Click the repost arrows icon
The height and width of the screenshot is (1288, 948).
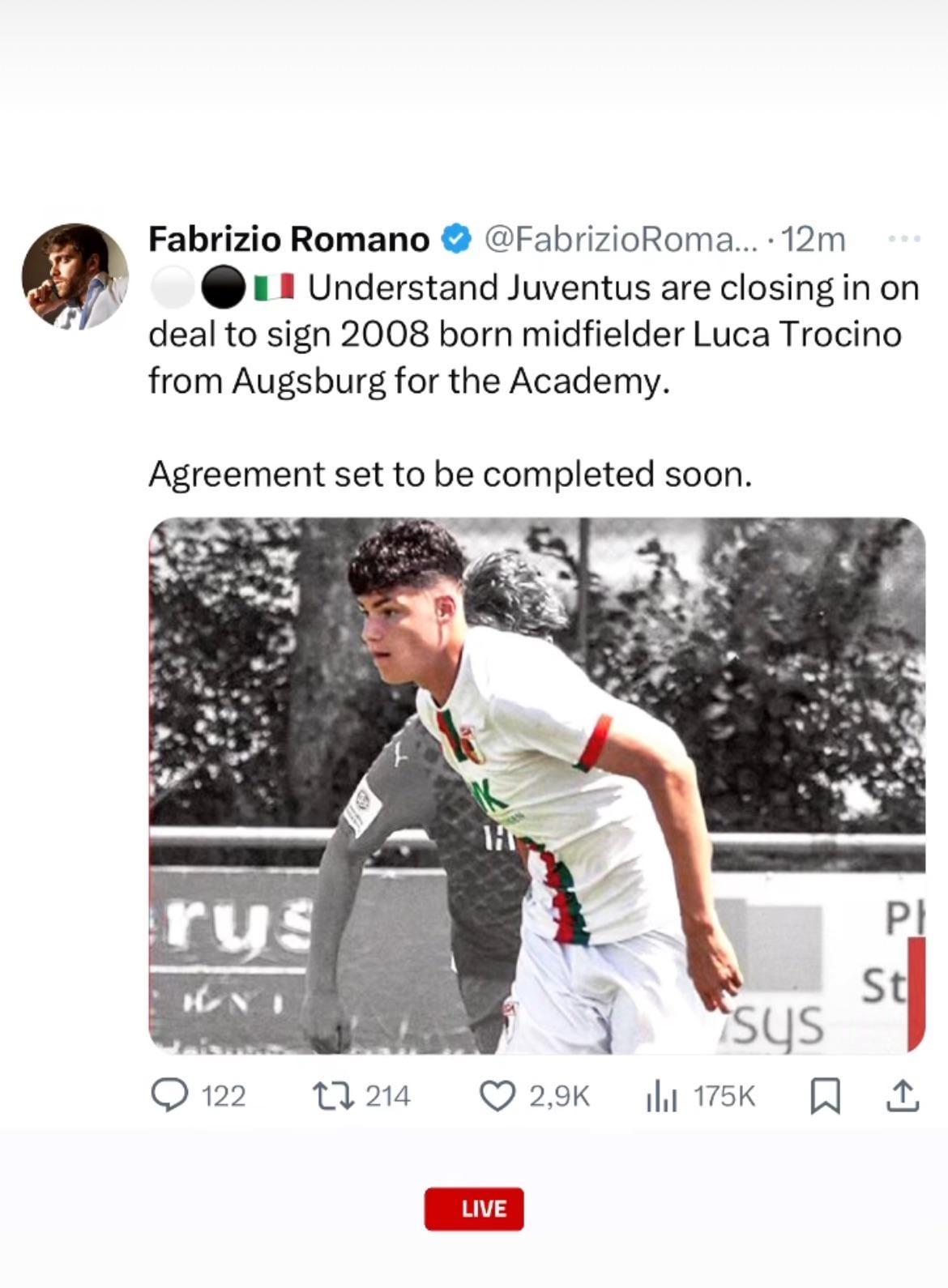pyautogui.click(x=333, y=1096)
